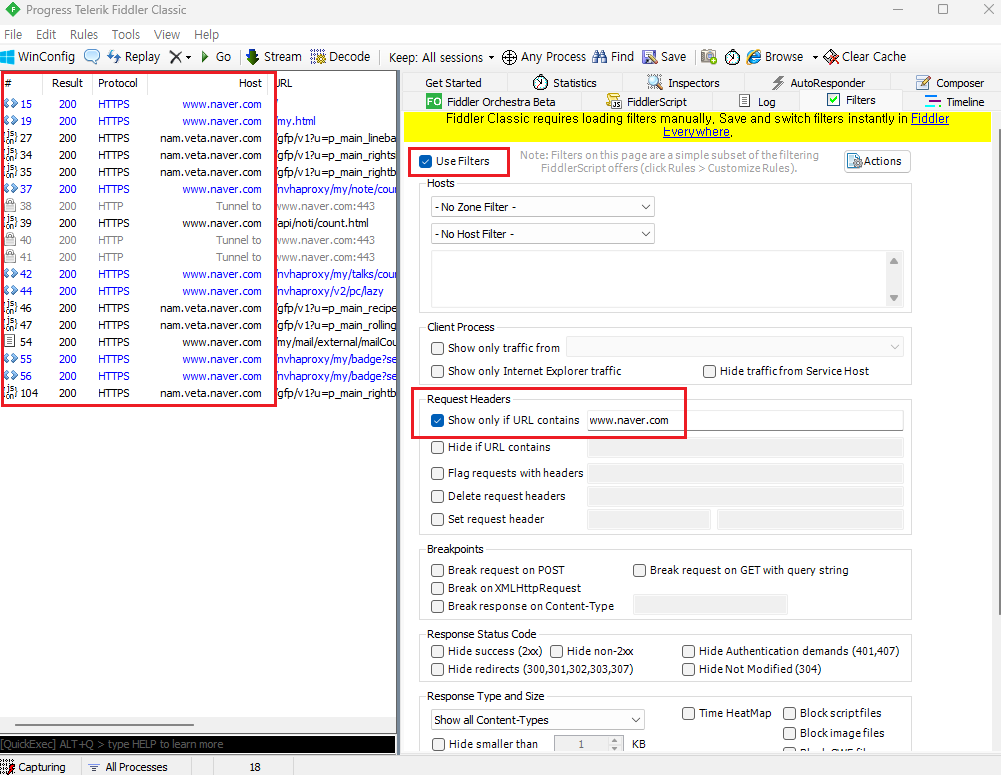This screenshot has height=775, width=1001.
Task: Open the FiddlerScript tab
Action: [647, 102]
